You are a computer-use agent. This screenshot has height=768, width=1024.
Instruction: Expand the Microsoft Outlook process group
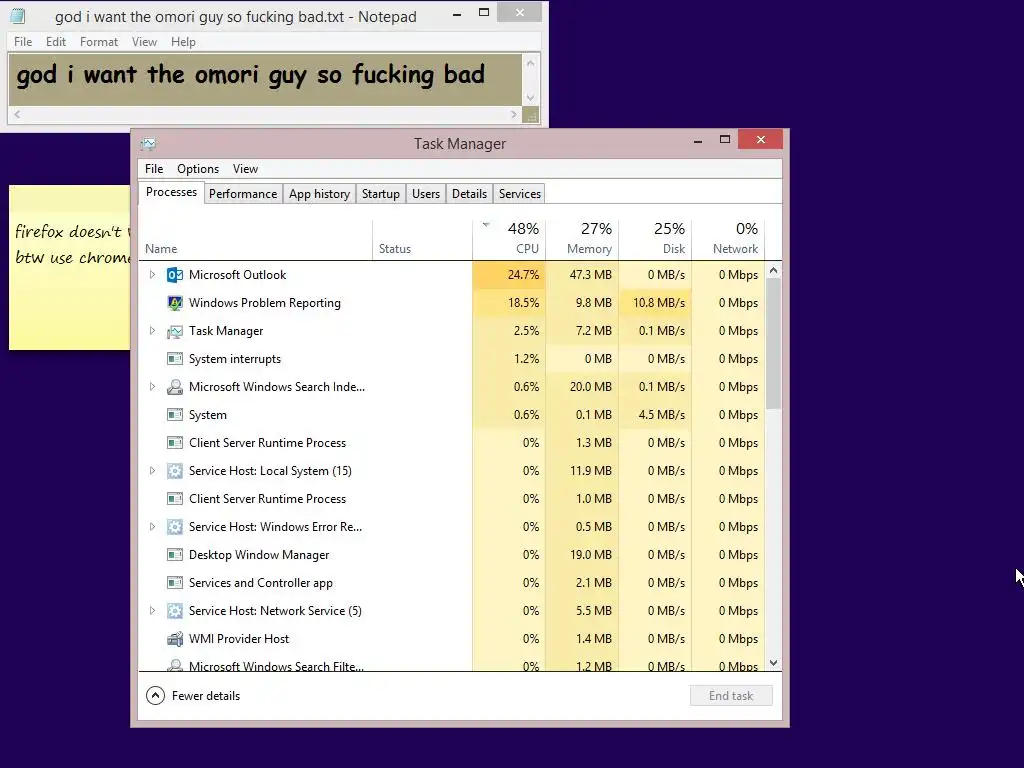(152, 275)
